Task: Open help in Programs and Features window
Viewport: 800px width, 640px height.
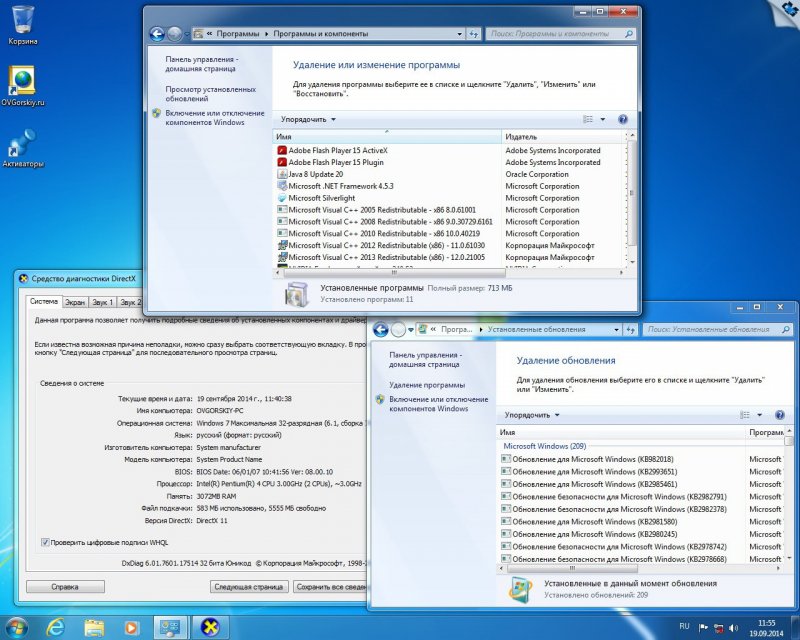Action: coord(622,119)
